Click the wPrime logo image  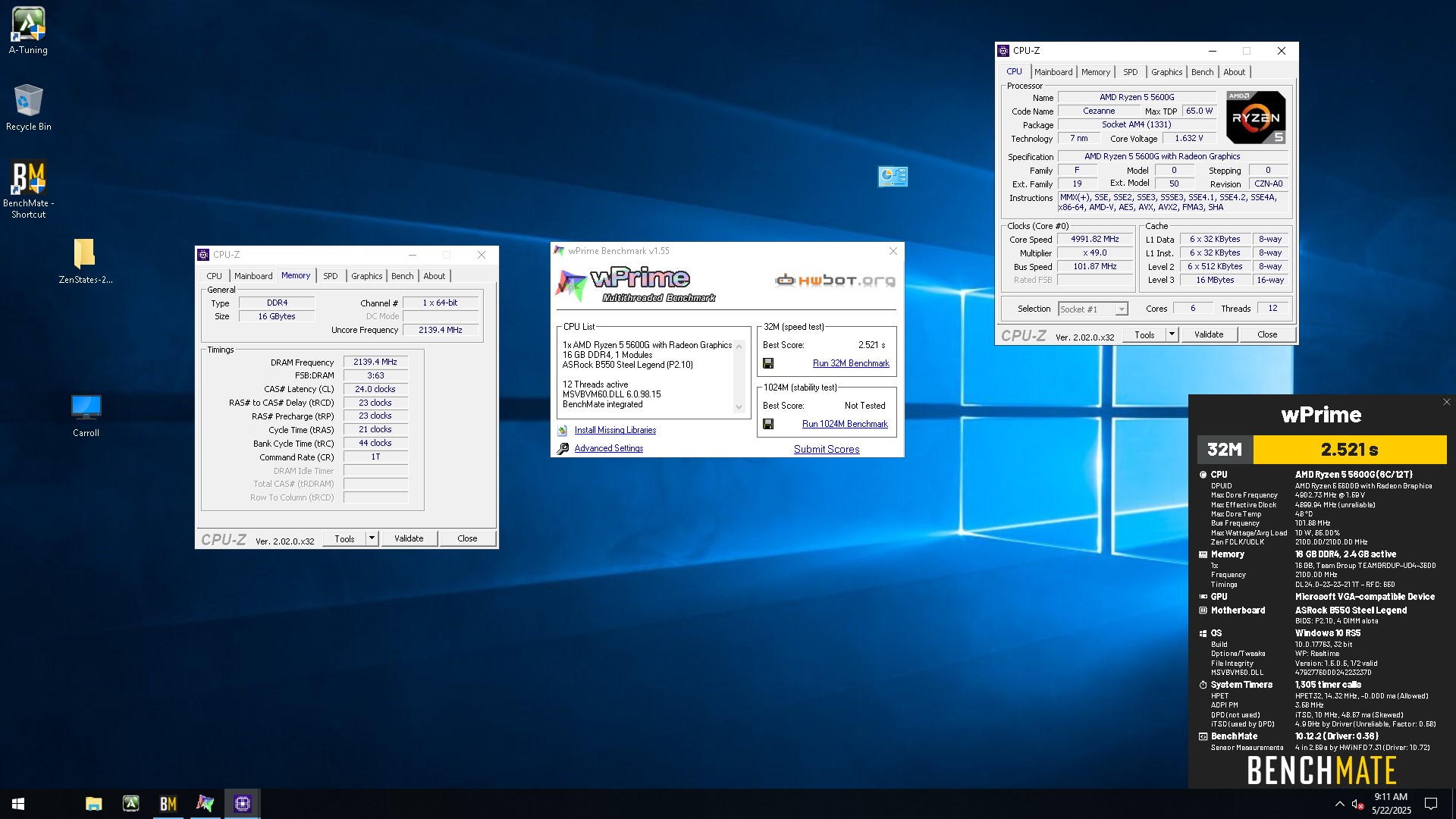point(635,284)
